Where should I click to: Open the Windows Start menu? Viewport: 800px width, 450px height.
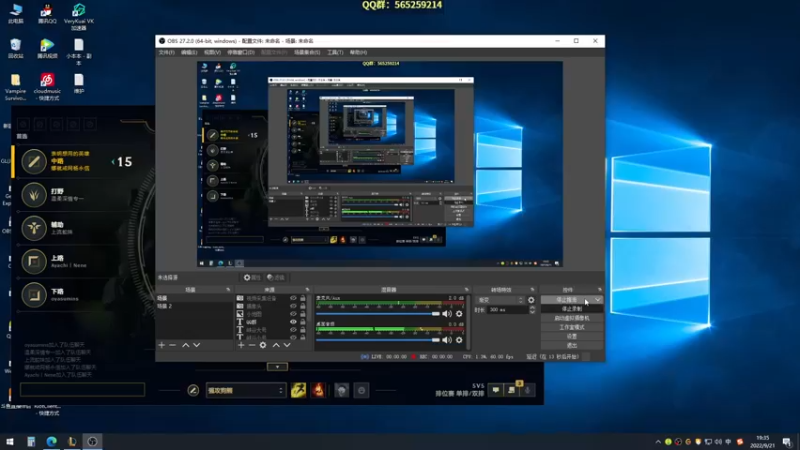(x=10, y=441)
